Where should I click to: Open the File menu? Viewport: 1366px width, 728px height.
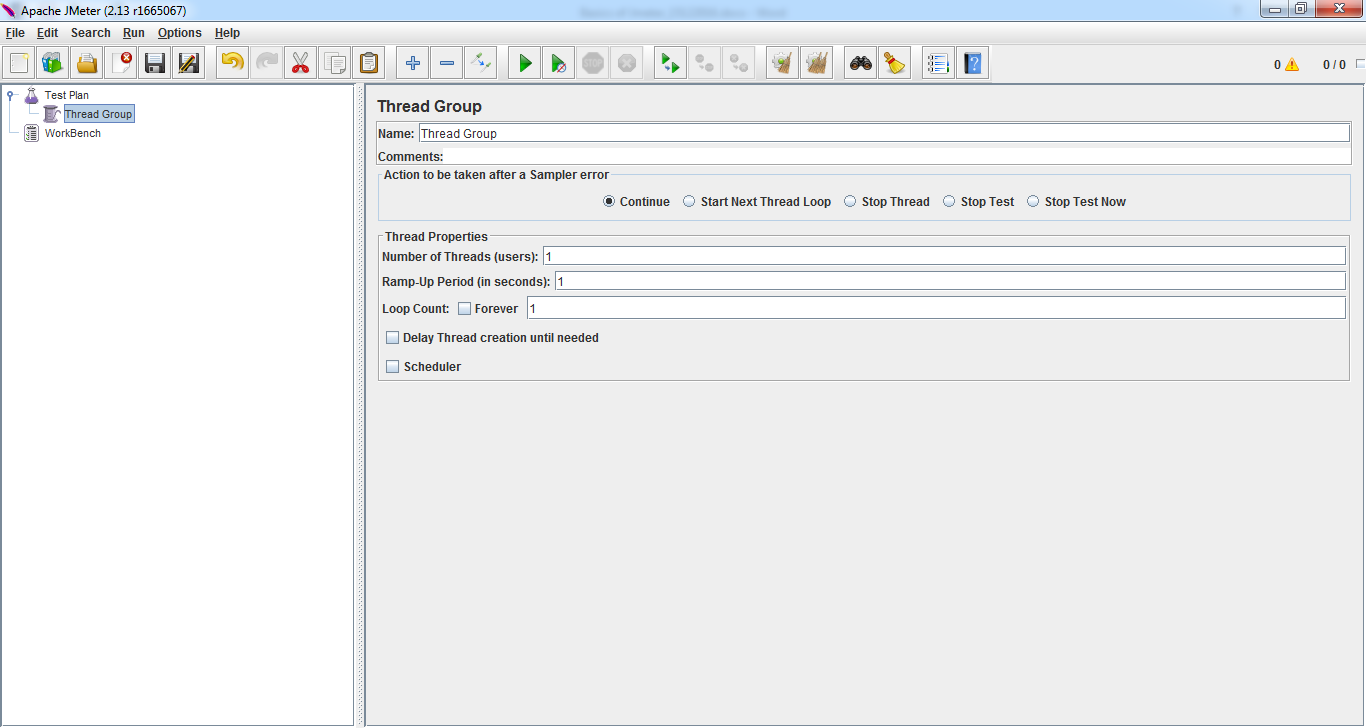pyautogui.click(x=15, y=33)
